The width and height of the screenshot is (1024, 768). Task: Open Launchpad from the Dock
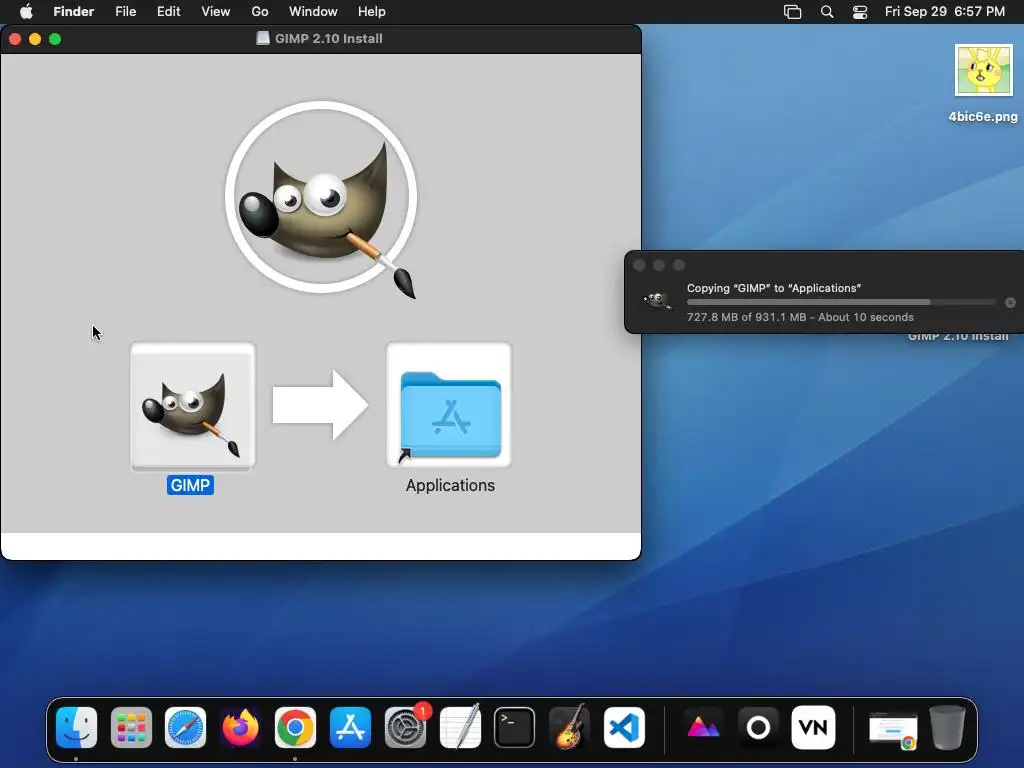pos(131,727)
